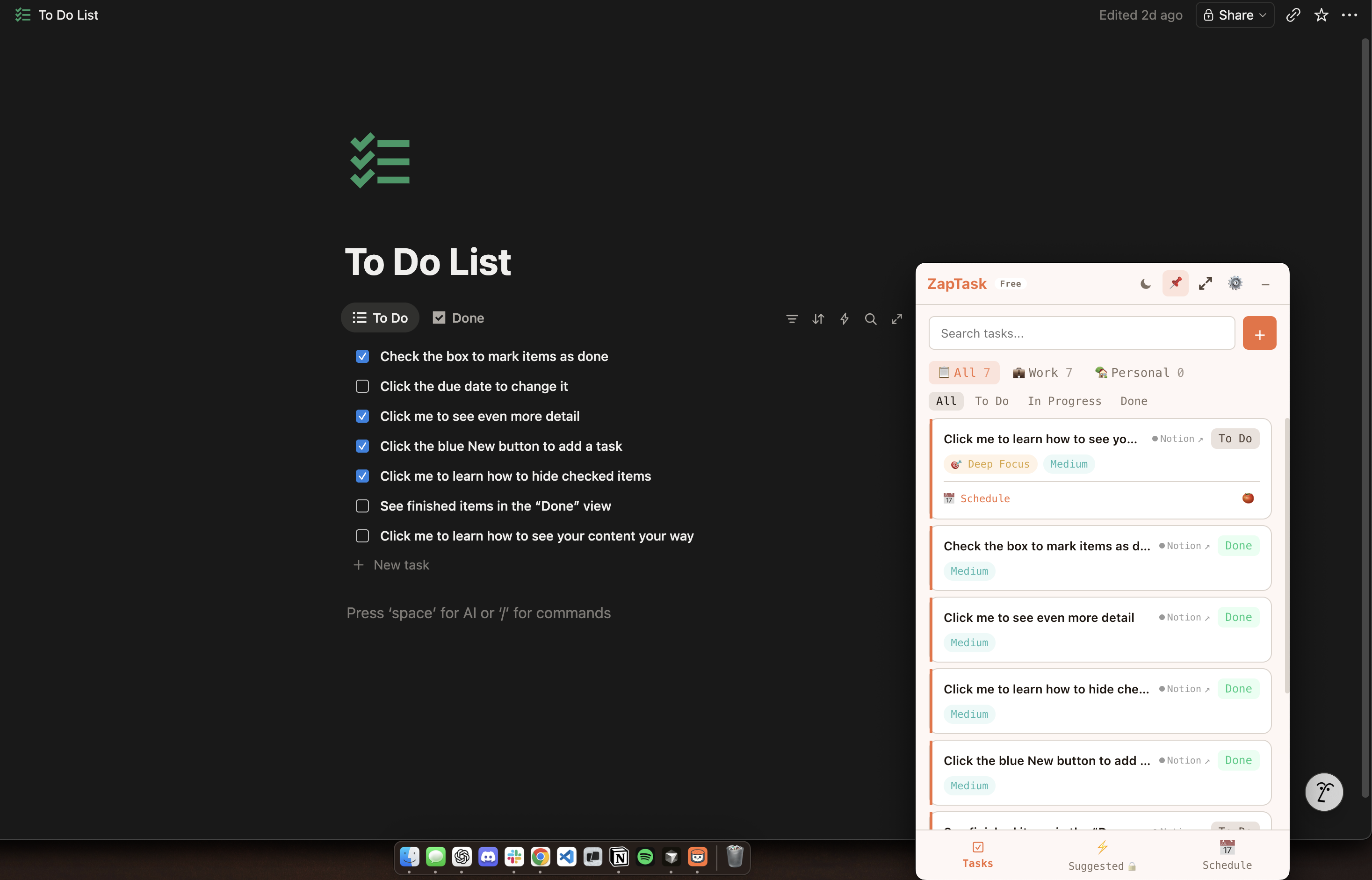Toggle dark mode with the moon icon
This screenshot has height=880, width=1372.
tap(1145, 283)
